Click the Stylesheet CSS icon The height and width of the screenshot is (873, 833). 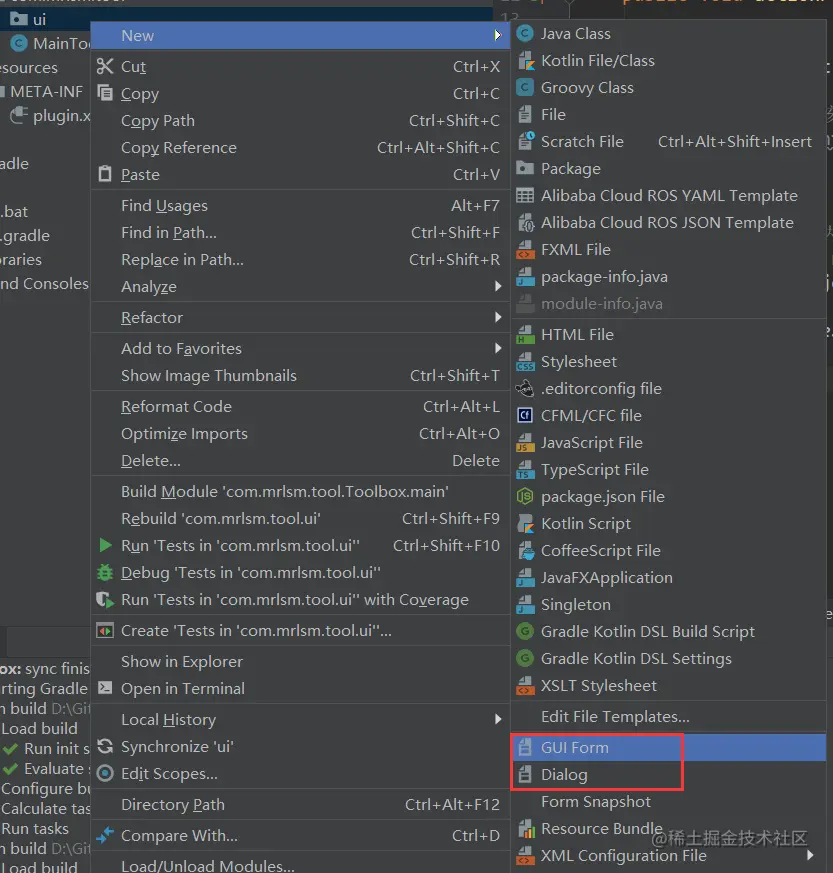[525, 362]
